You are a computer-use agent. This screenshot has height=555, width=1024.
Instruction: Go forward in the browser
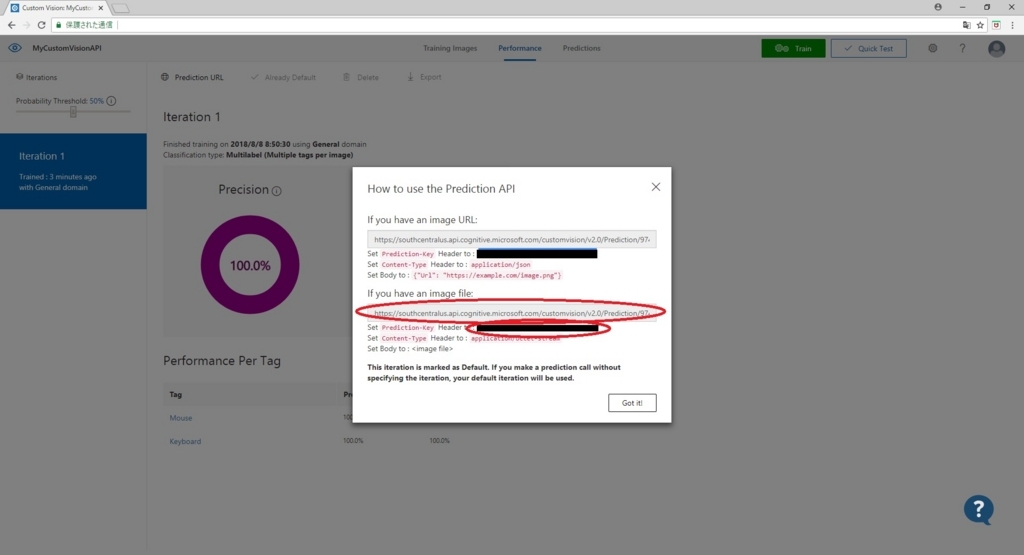pyautogui.click(x=26, y=25)
